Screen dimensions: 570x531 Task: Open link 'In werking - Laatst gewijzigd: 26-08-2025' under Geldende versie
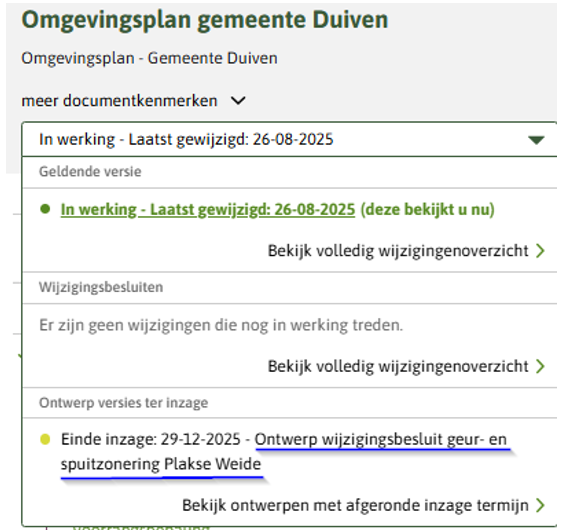(208, 210)
